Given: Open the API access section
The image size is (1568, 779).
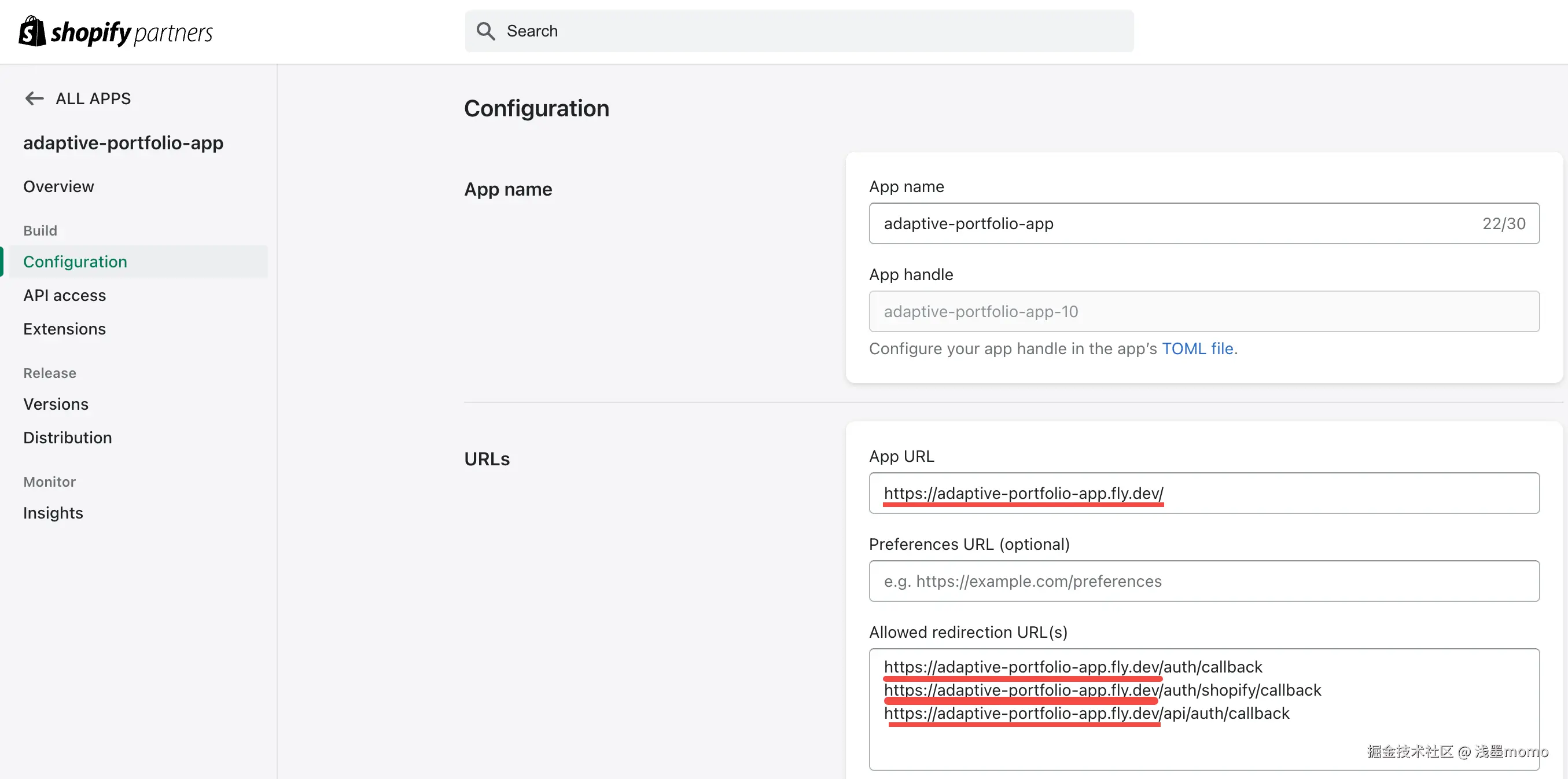Looking at the screenshot, I should (65, 295).
